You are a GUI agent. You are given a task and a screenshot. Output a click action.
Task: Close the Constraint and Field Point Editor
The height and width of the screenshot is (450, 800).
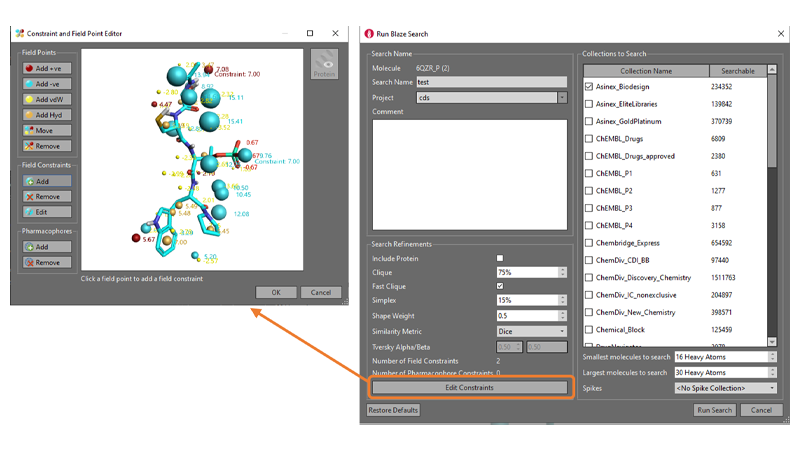tap(335, 33)
